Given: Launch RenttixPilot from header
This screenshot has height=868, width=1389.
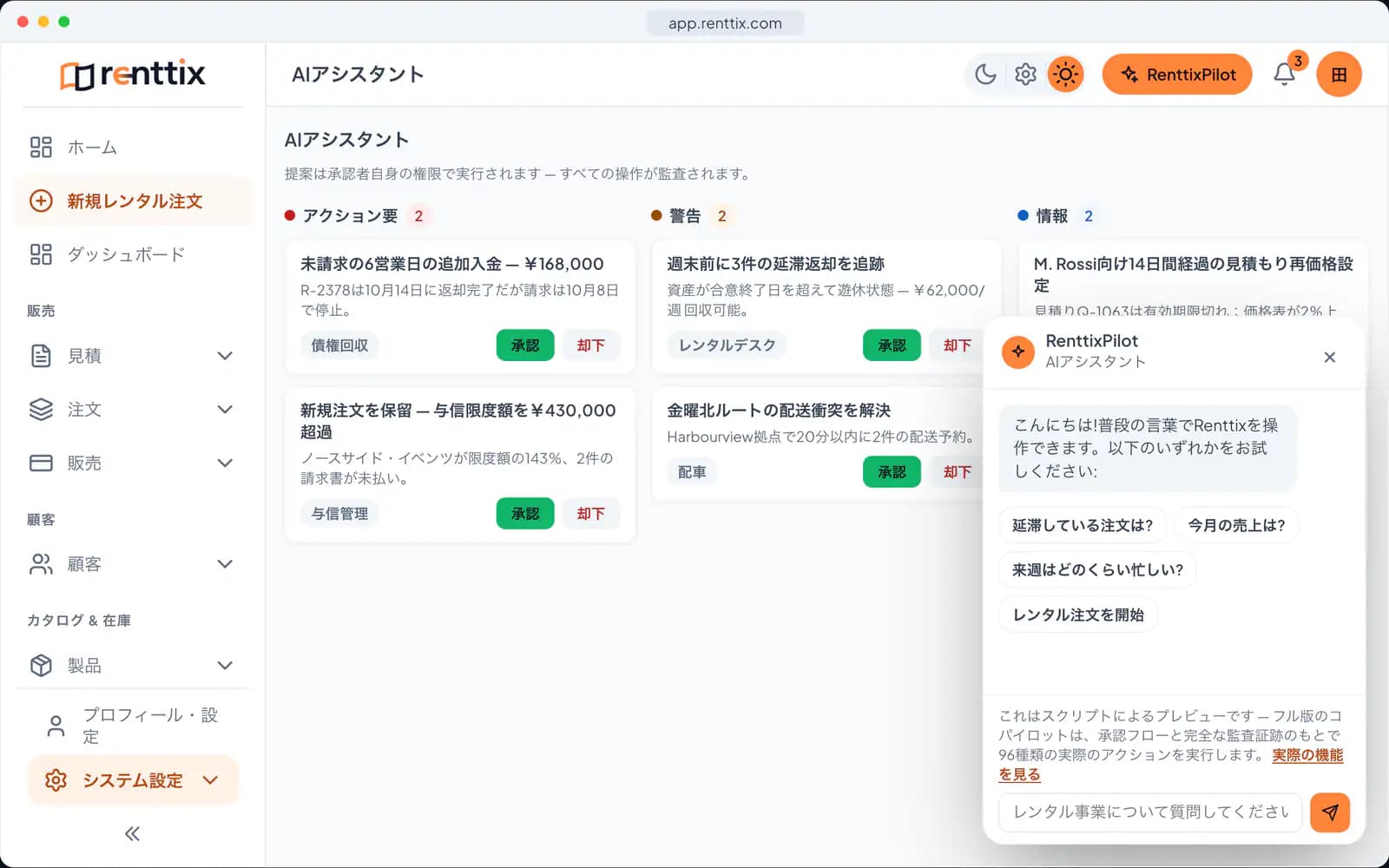Looking at the screenshot, I should (1177, 75).
